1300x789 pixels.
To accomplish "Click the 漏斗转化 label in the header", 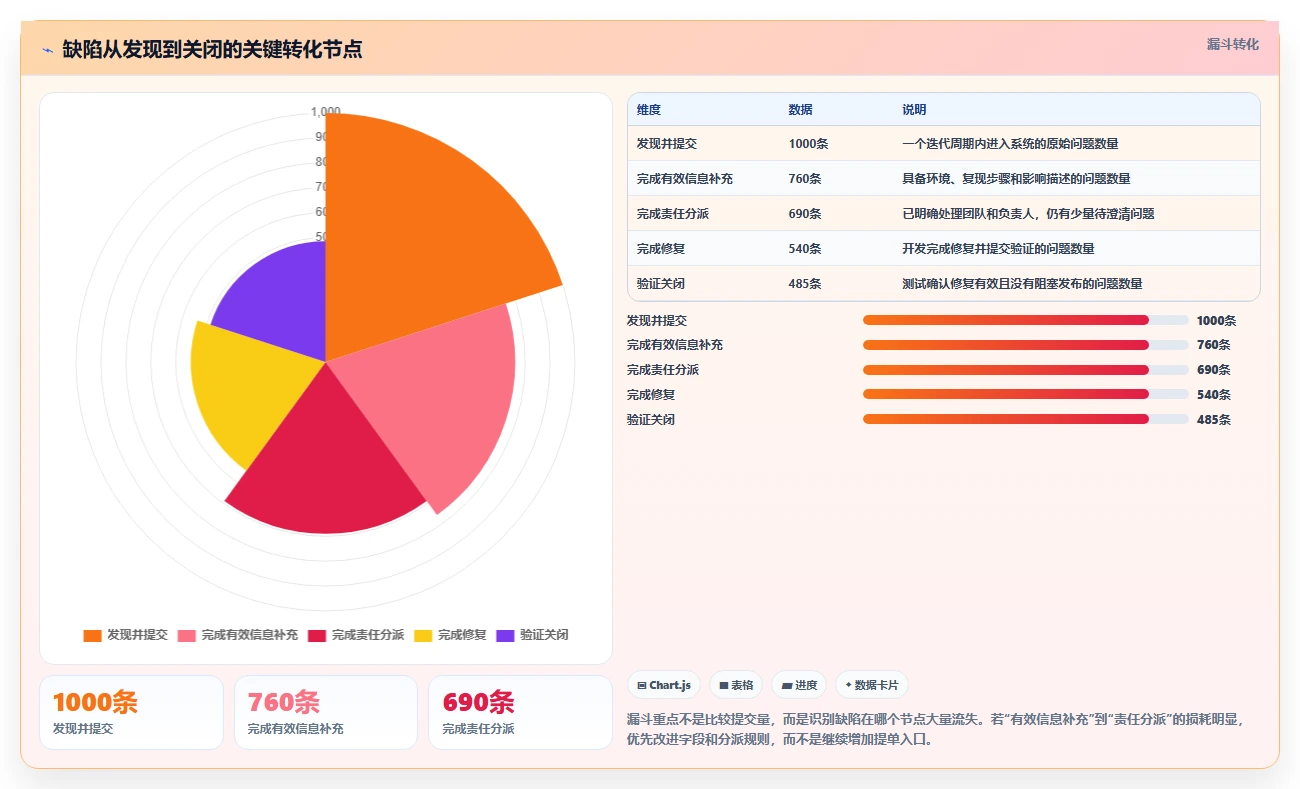I will point(1232,44).
